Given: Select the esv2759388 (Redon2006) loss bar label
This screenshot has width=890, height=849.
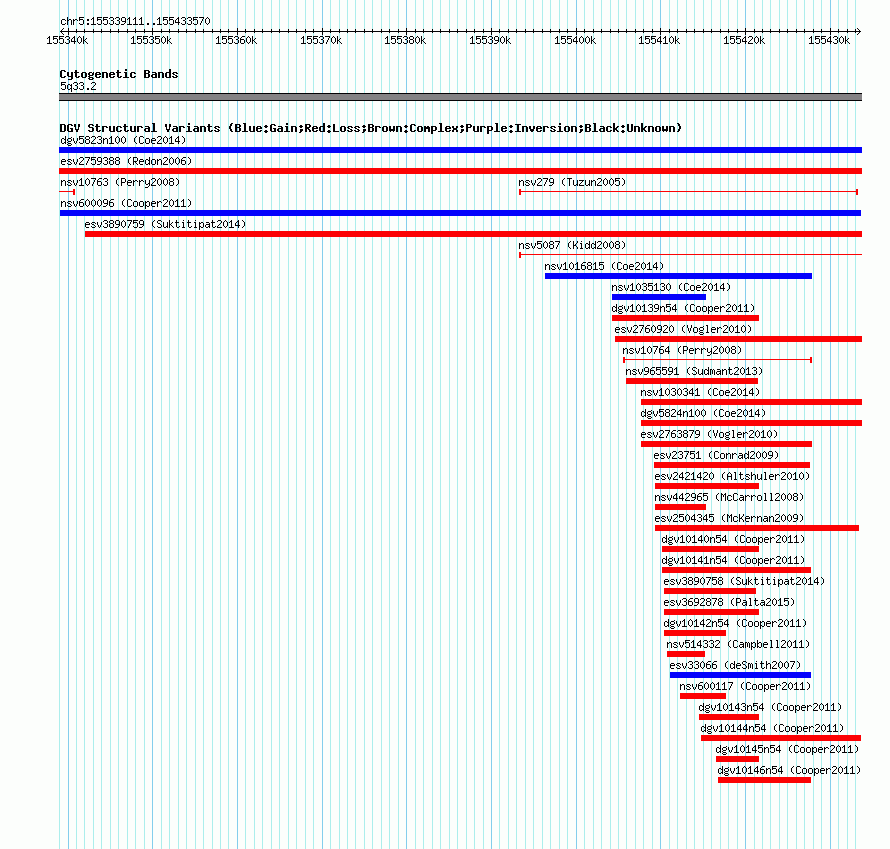Looking at the screenshot, I should coord(126,161).
